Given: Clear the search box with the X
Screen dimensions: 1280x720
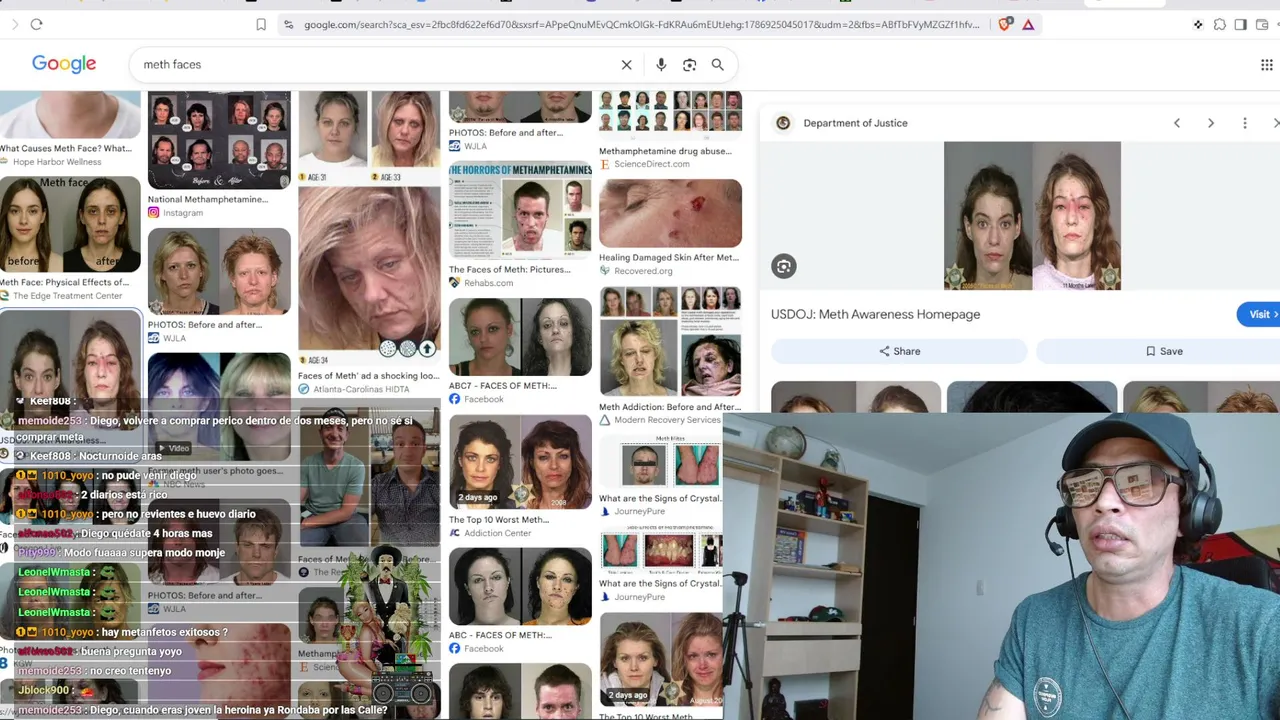Looking at the screenshot, I should click(626, 65).
